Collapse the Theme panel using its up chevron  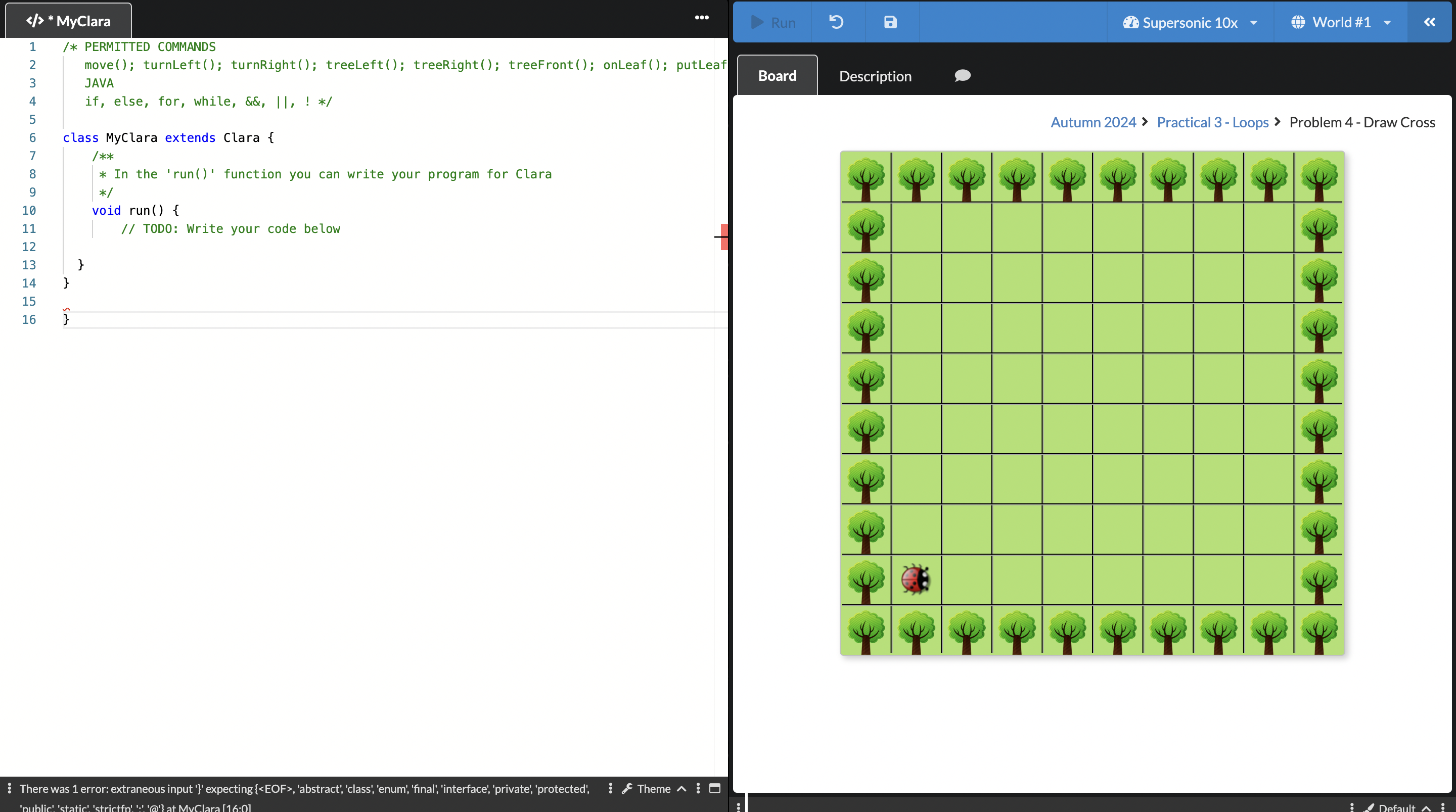click(680, 789)
